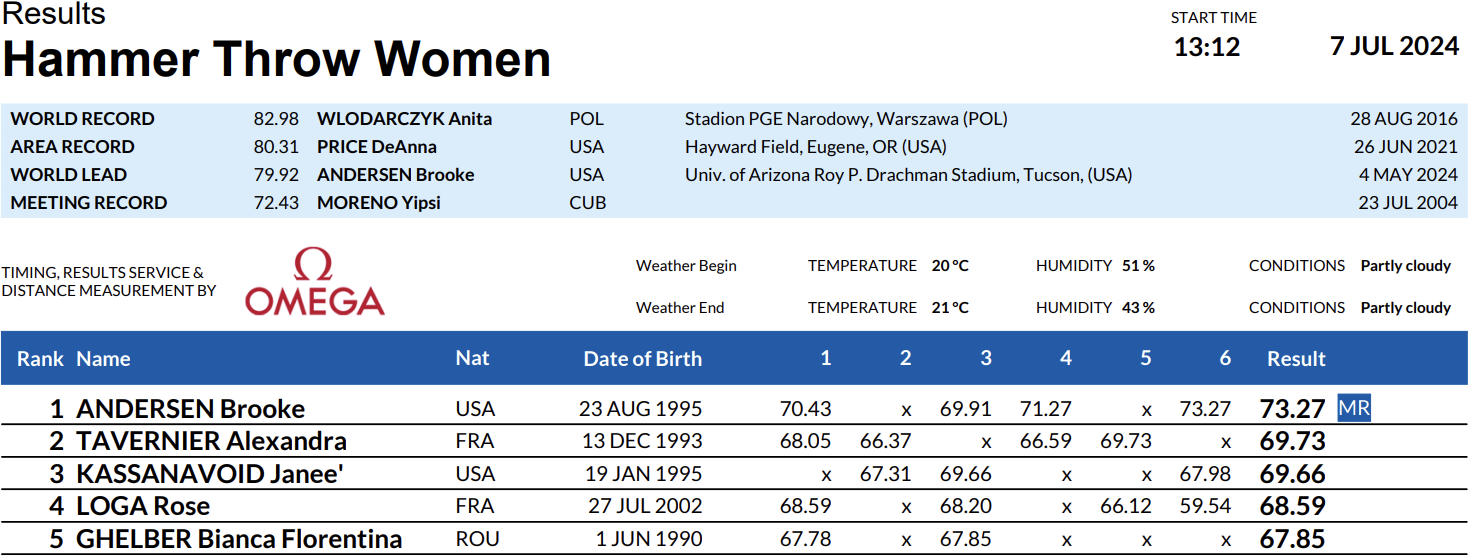The width and height of the screenshot is (1469, 558).
Task: Click the blue MR badge
Action: point(1354,409)
